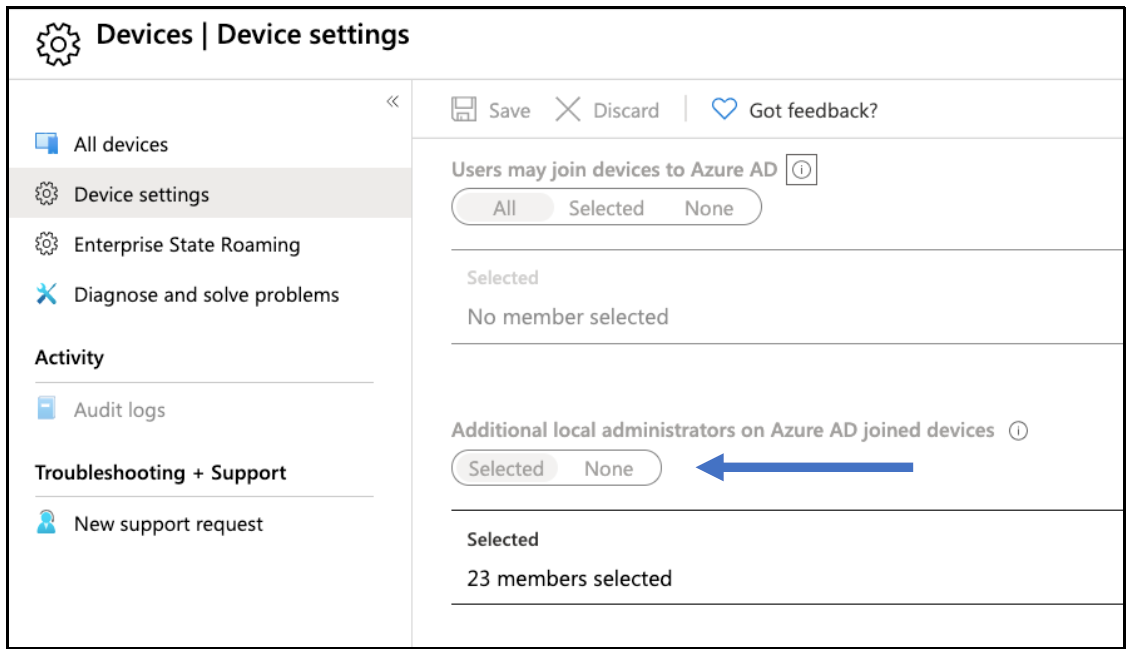
Task: Click the Enterprise State Roaming gear icon
Action: 46,244
